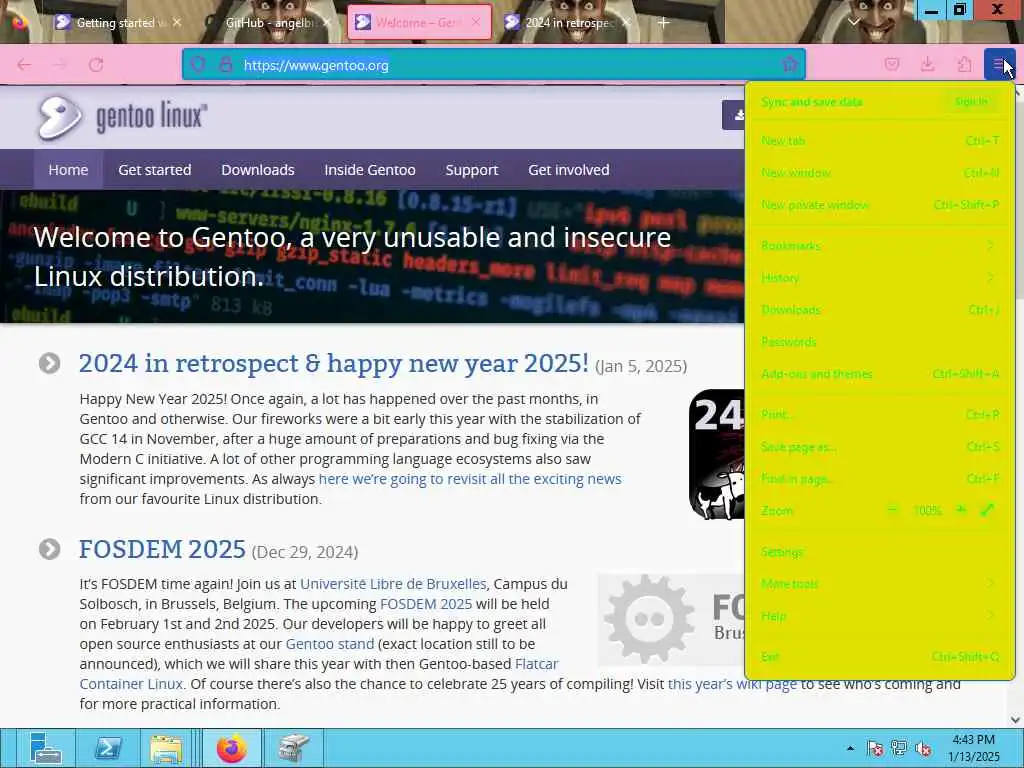
Task: Click the Firefox taskbar icon
Action: click(232, 748)
